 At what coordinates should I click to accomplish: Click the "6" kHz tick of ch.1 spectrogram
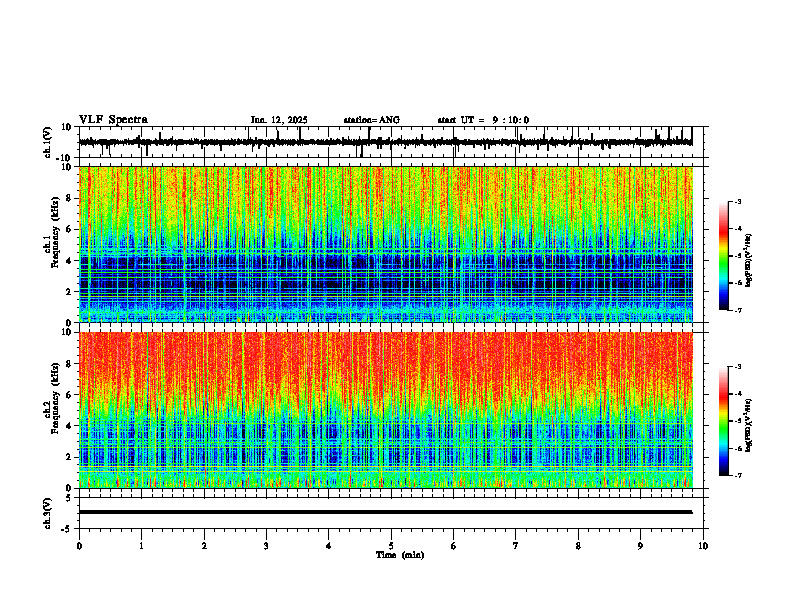tap(70, 230)
